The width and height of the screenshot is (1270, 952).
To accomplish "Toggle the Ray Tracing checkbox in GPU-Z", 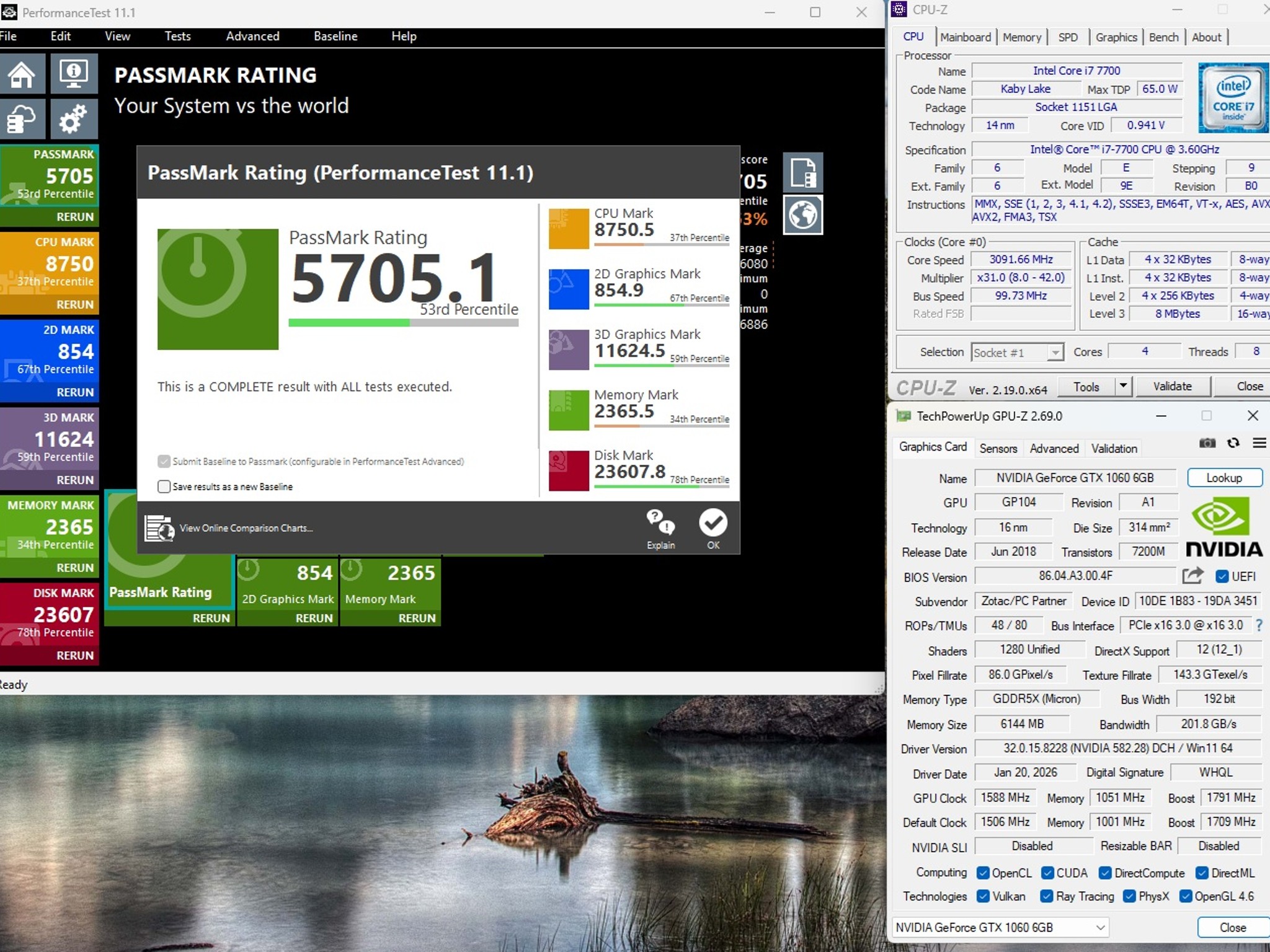I will [x=1047, y=896].
